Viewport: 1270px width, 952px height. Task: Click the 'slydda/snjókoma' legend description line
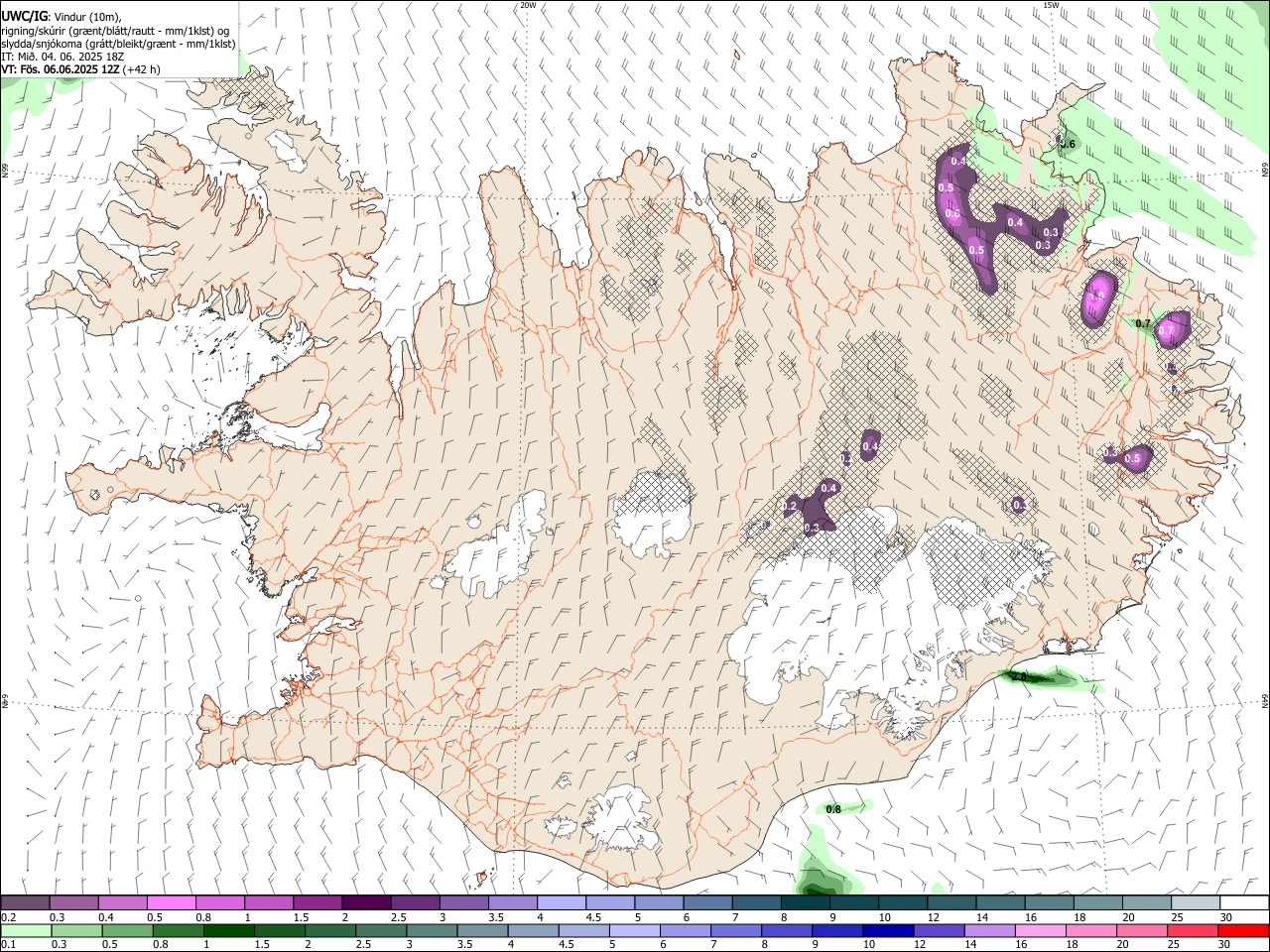click(118, 44)
